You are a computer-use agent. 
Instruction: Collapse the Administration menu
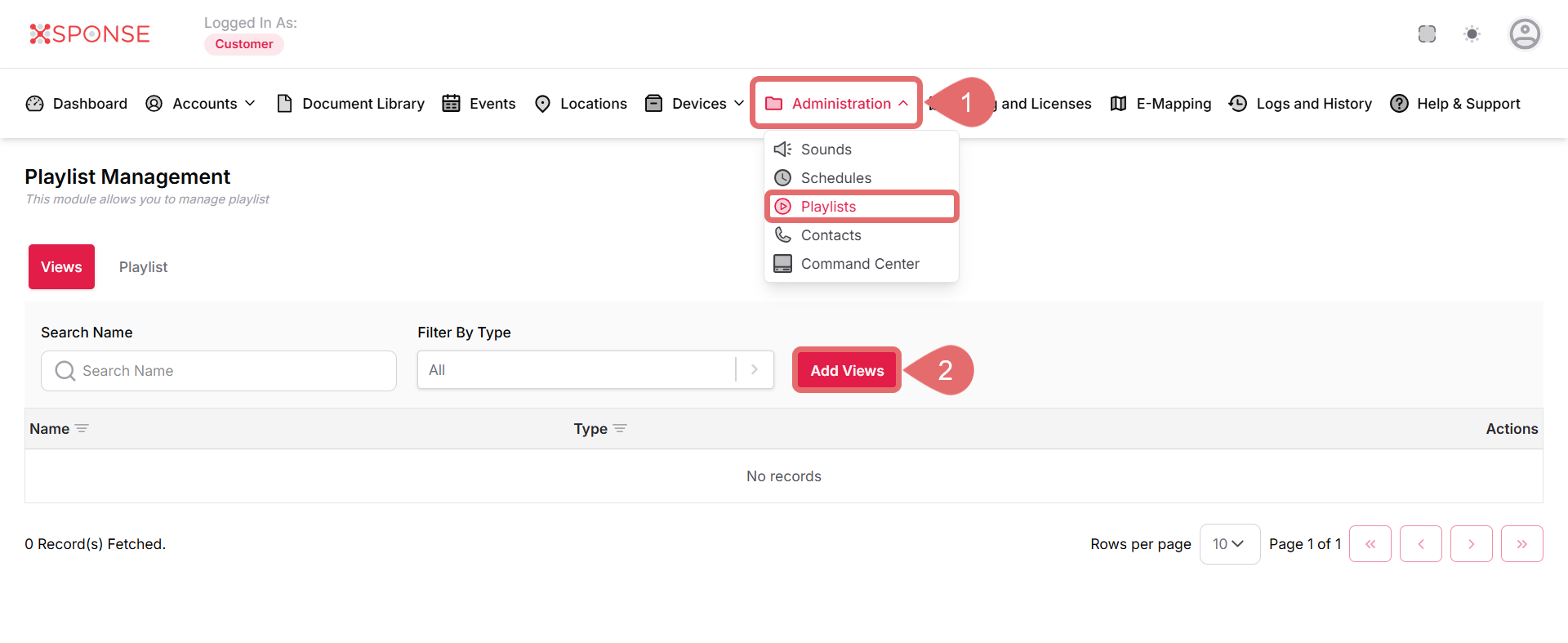coord(836,104)
